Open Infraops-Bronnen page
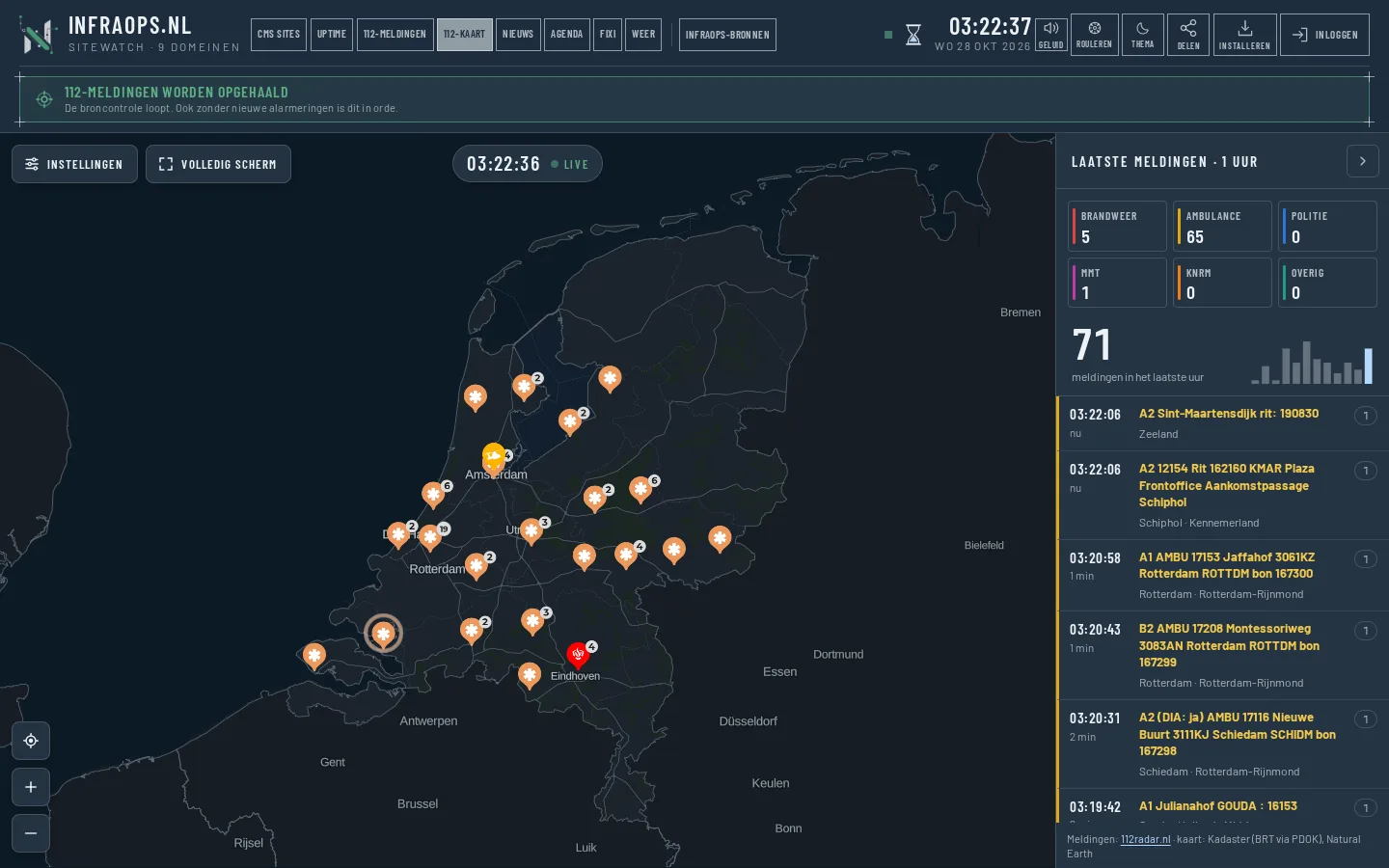 727,35
